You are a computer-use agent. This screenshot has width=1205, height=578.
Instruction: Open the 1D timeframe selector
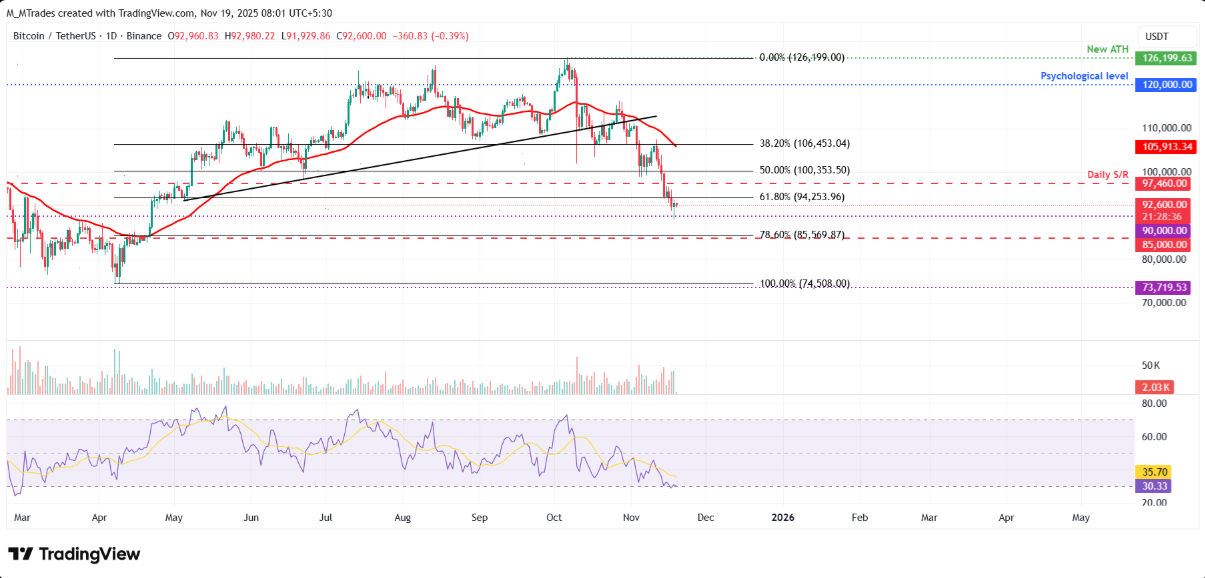(110, 36)
